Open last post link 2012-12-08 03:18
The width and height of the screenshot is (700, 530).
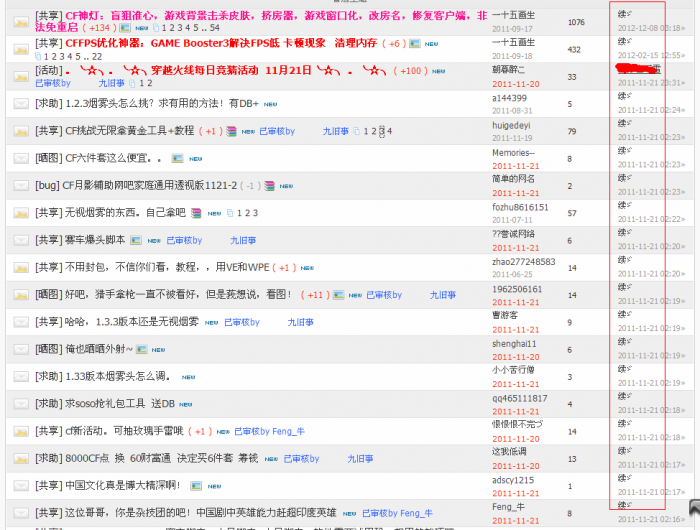click(651, 28)
